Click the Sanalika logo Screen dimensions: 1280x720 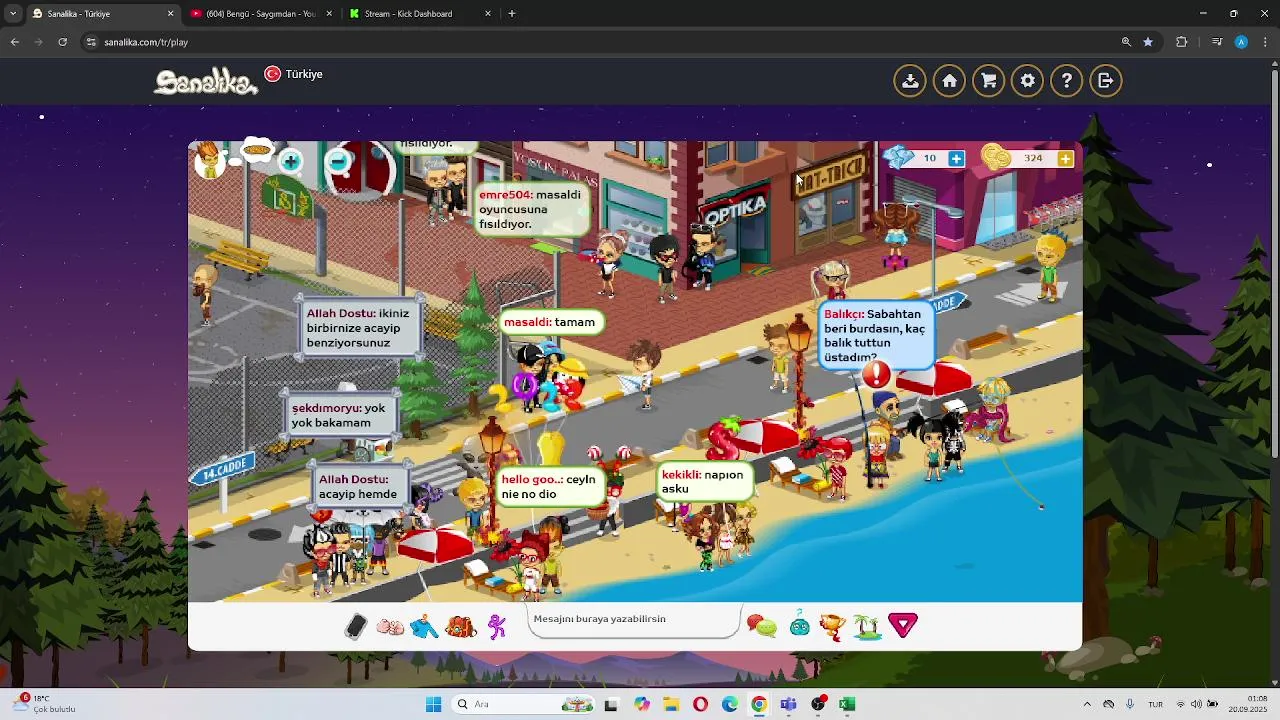coord(205,81)
